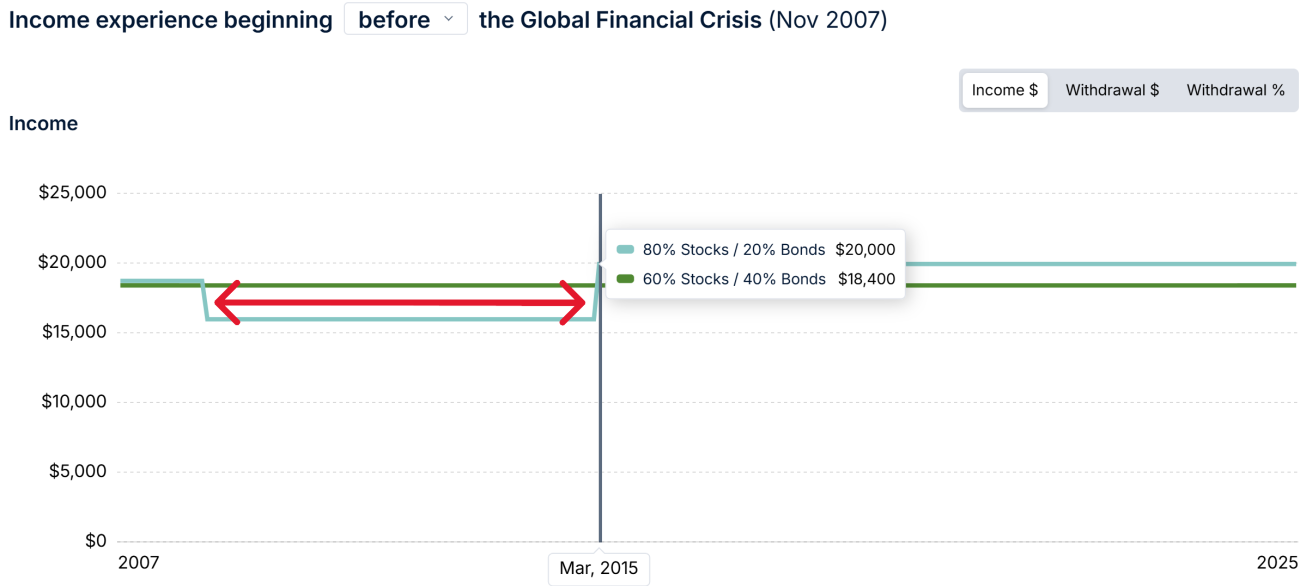Select the Income $ toggle option
This screenshot has width=1300, height=586.
1004,89
